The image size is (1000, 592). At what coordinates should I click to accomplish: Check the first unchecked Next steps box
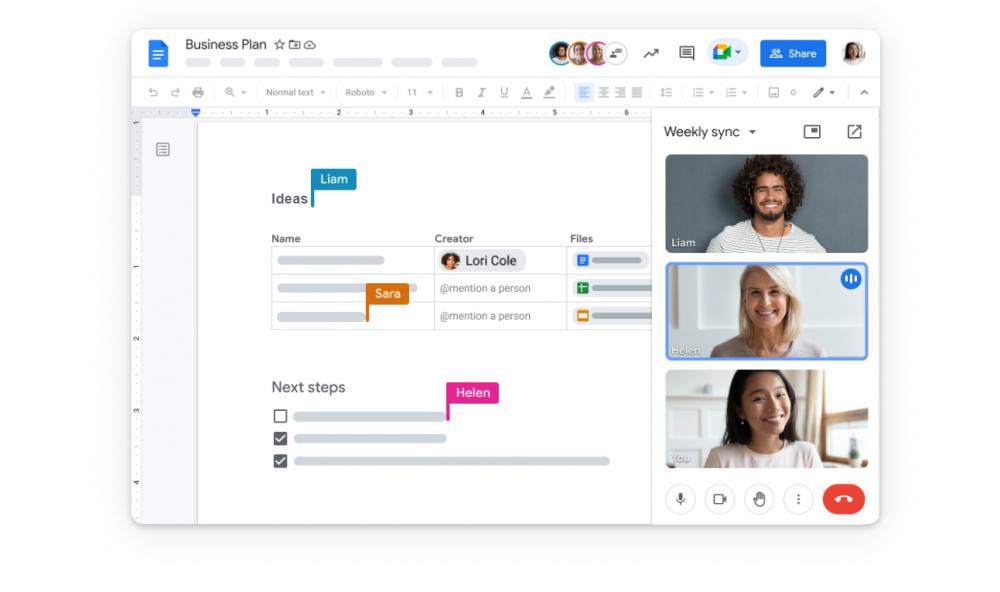pos(280,416)
